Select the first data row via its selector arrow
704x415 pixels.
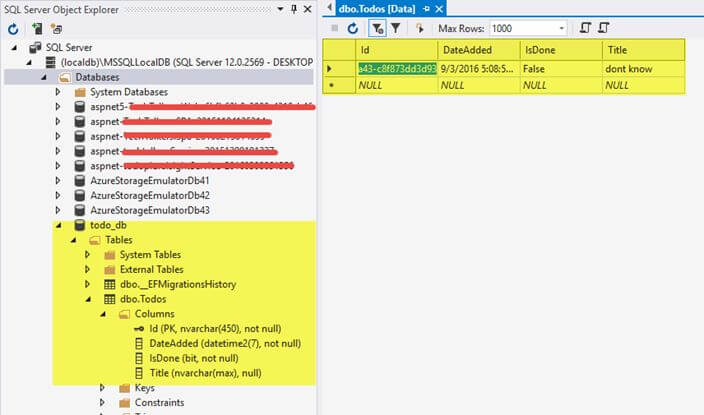click(330, 69)
